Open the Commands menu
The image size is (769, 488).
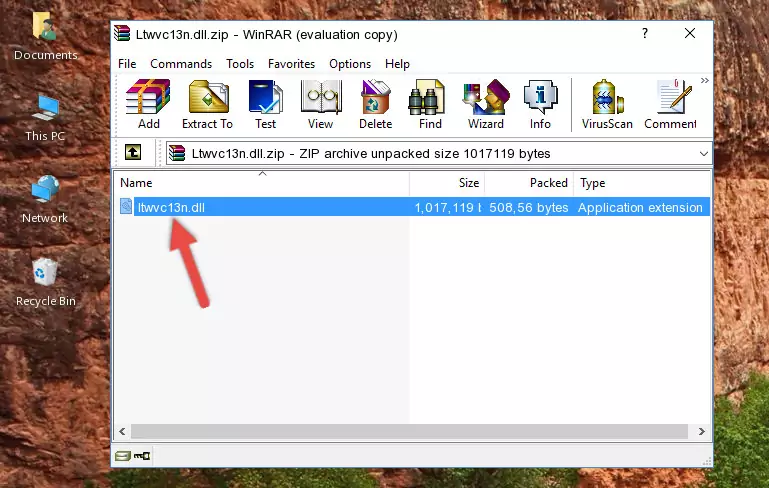[x=181, y=64]
